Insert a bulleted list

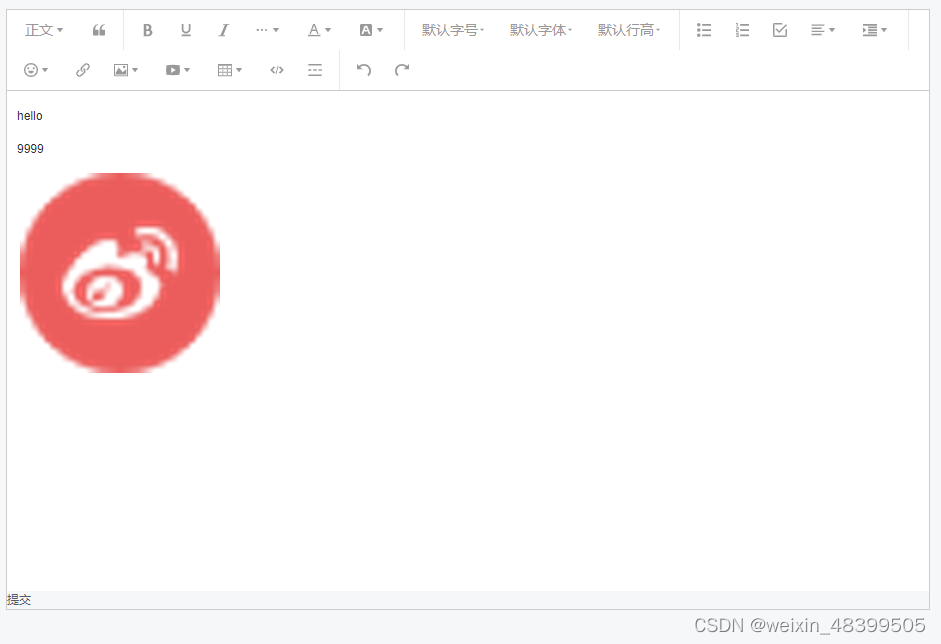tap(704, 30)
